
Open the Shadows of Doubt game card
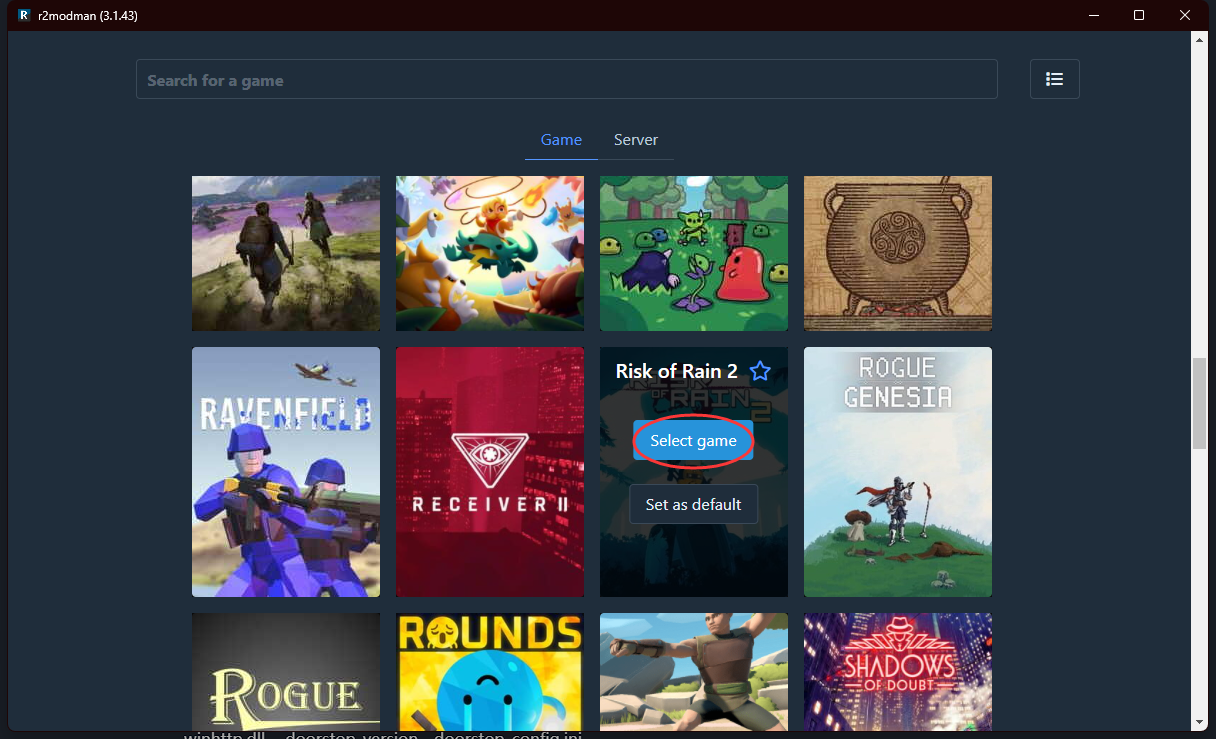tap(898, 671)
